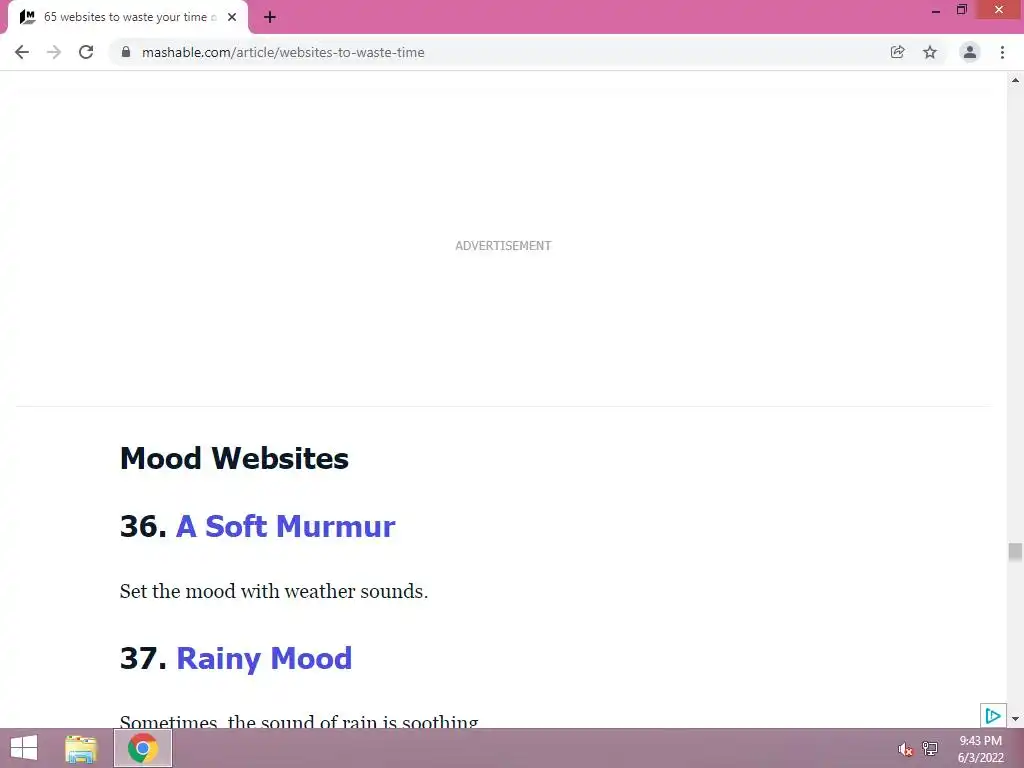Screen dimensions: 1024x768
Task: Click the text 'Set the mood with weather sounds.'
Action: 274,591
